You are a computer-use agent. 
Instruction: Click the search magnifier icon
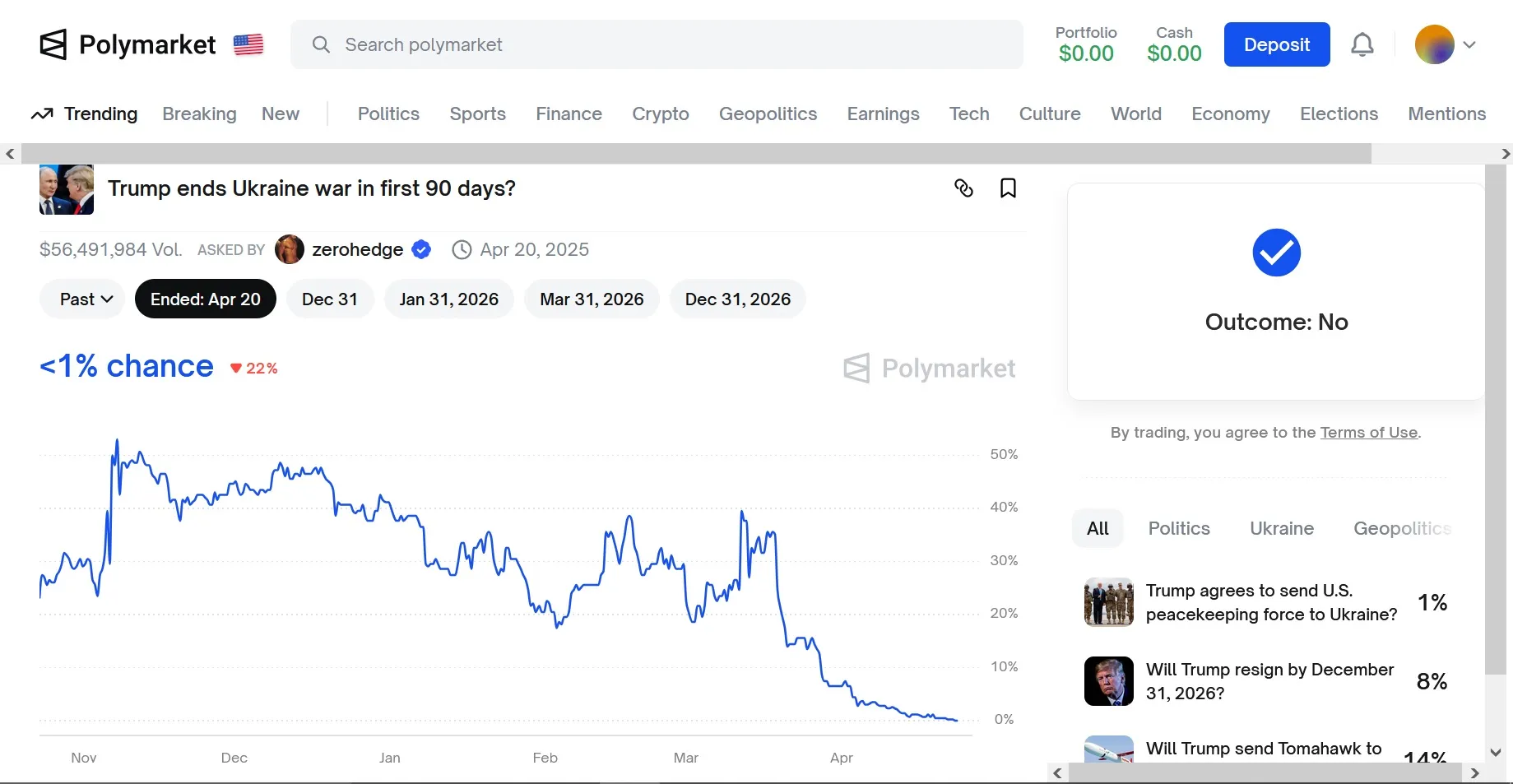(321, 44)
